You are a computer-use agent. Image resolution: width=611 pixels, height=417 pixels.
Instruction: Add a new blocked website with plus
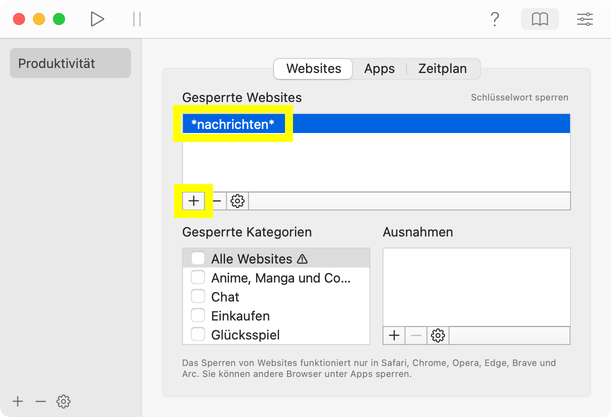[194, 201]
